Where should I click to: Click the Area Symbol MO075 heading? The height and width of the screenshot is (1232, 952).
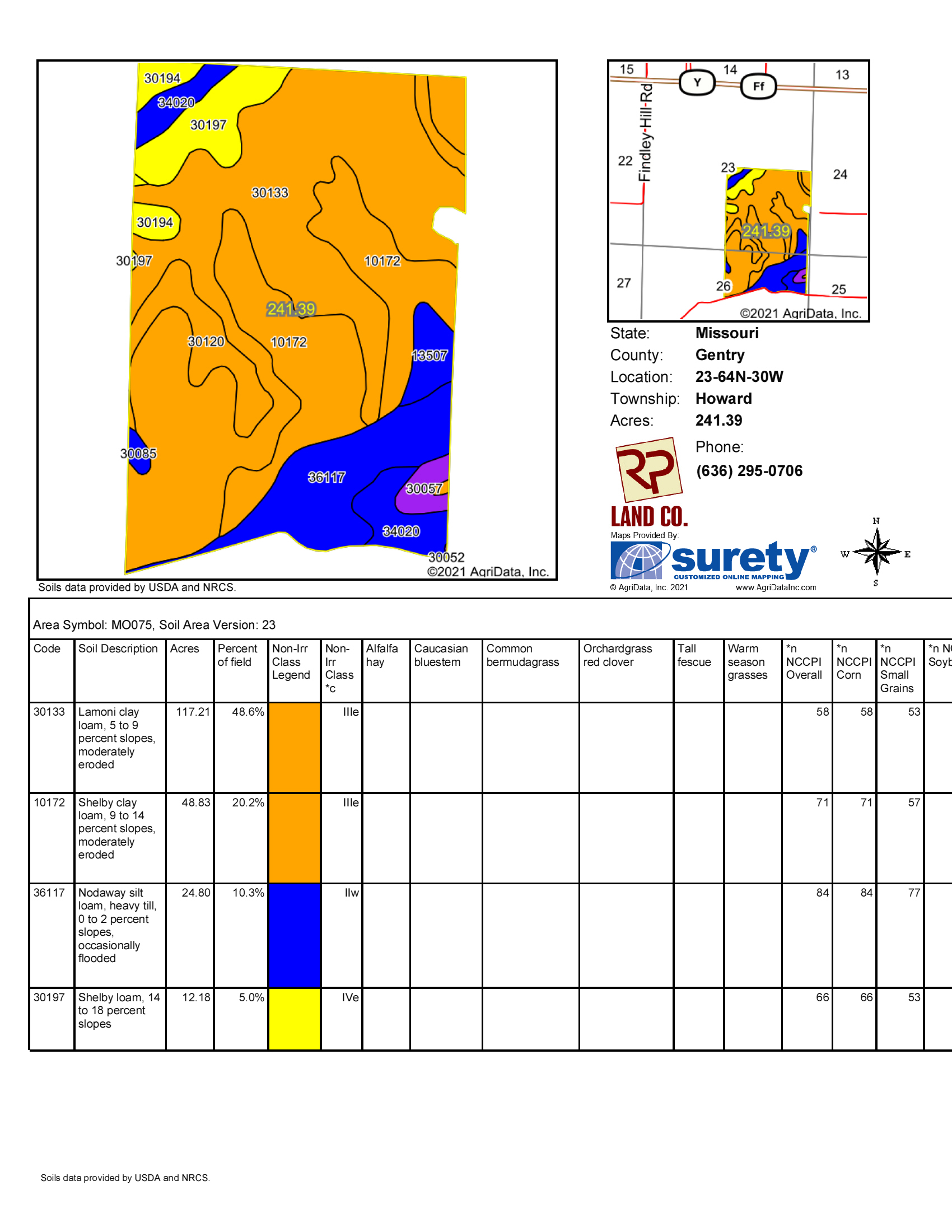(x=154, y=625)
